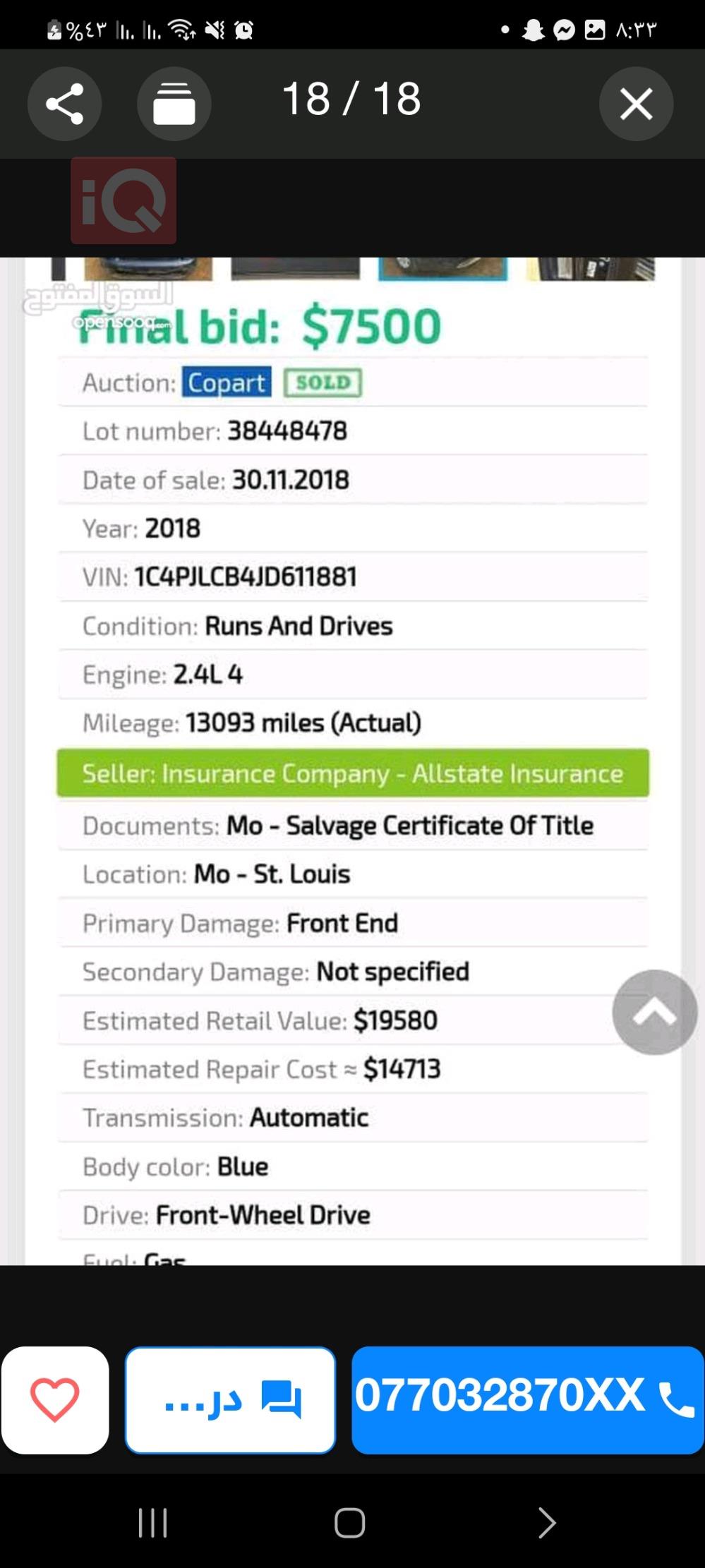Tap the Copart auction label
Screen dimensions: 705x1568
(227, 382)
